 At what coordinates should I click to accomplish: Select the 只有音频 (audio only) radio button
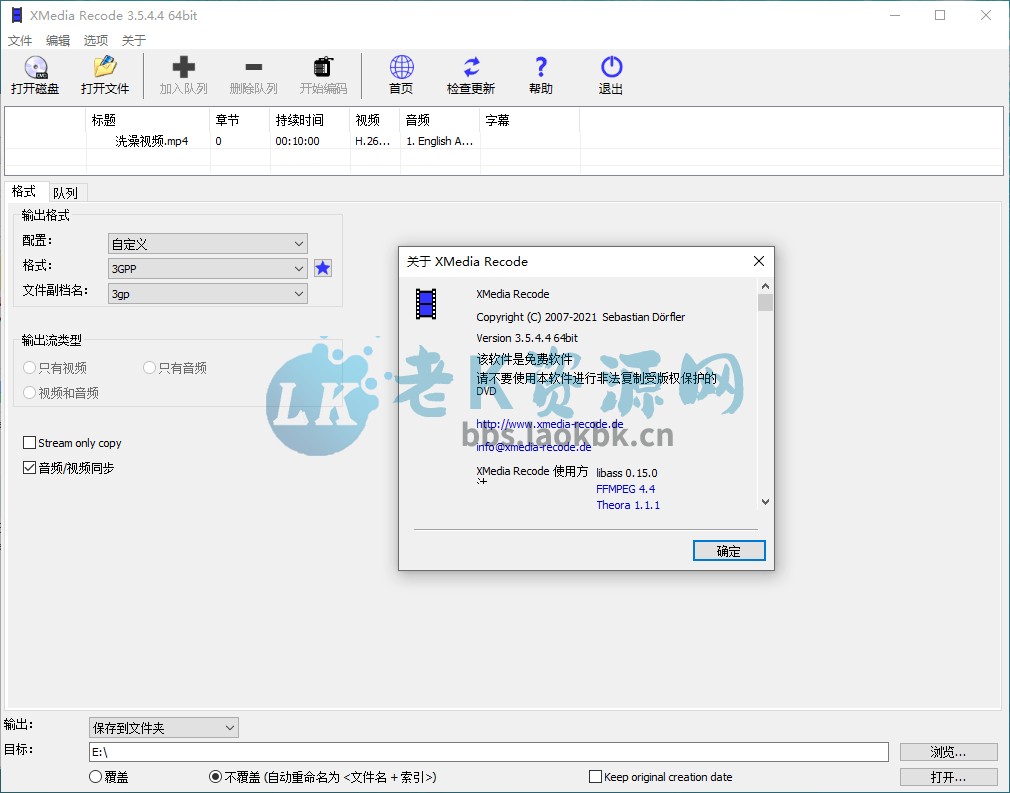pyautogui.click(x=149, y=368)
